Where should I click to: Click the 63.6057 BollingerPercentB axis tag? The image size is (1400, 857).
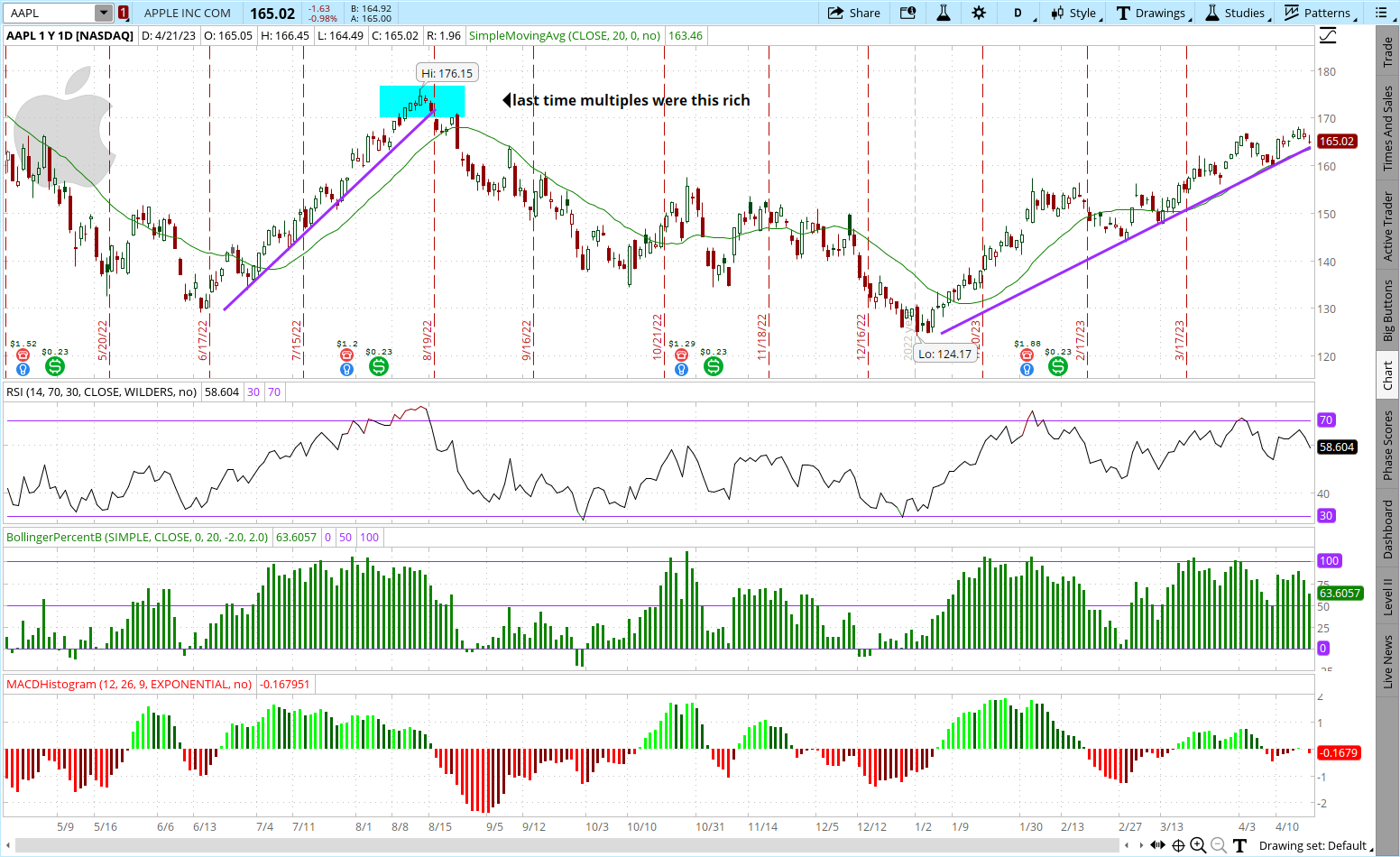coord(1340,593)
